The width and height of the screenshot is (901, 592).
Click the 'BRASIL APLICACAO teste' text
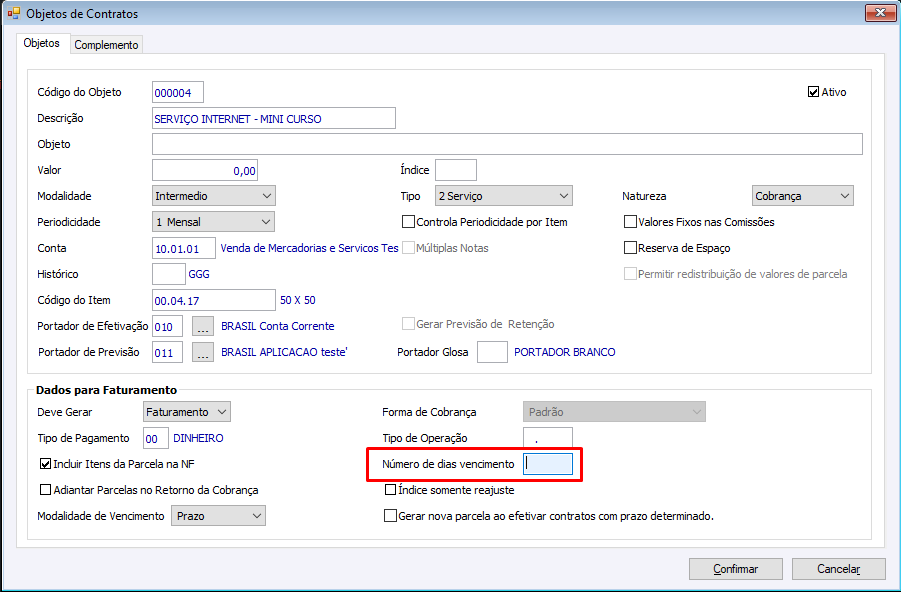click(284, 352)
